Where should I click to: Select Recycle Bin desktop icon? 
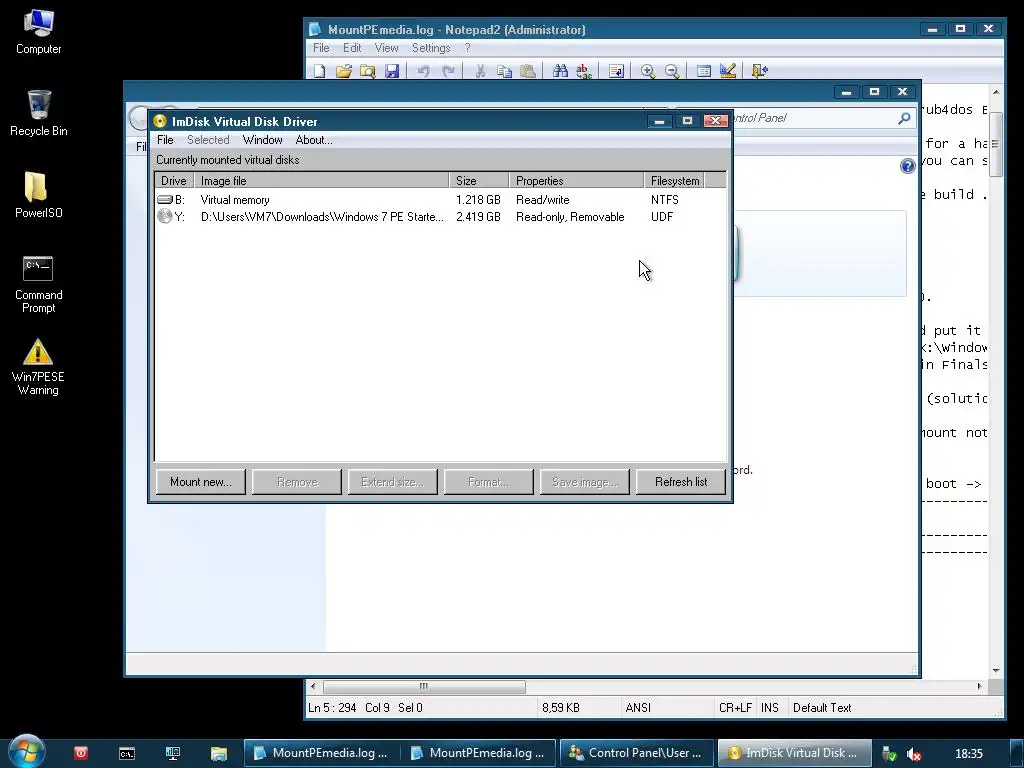[x=39, y=114]
